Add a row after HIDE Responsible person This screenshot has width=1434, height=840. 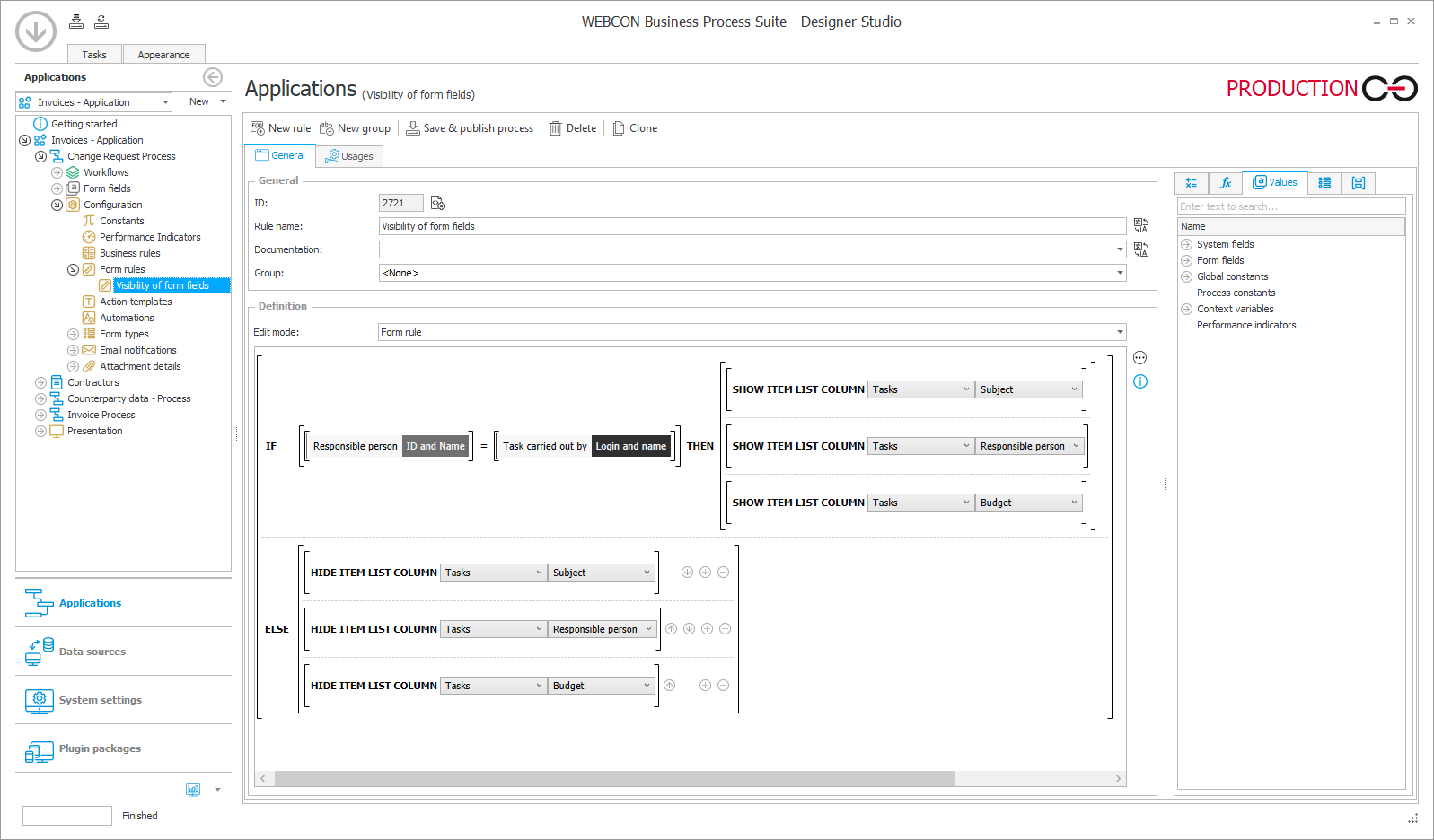707,628
